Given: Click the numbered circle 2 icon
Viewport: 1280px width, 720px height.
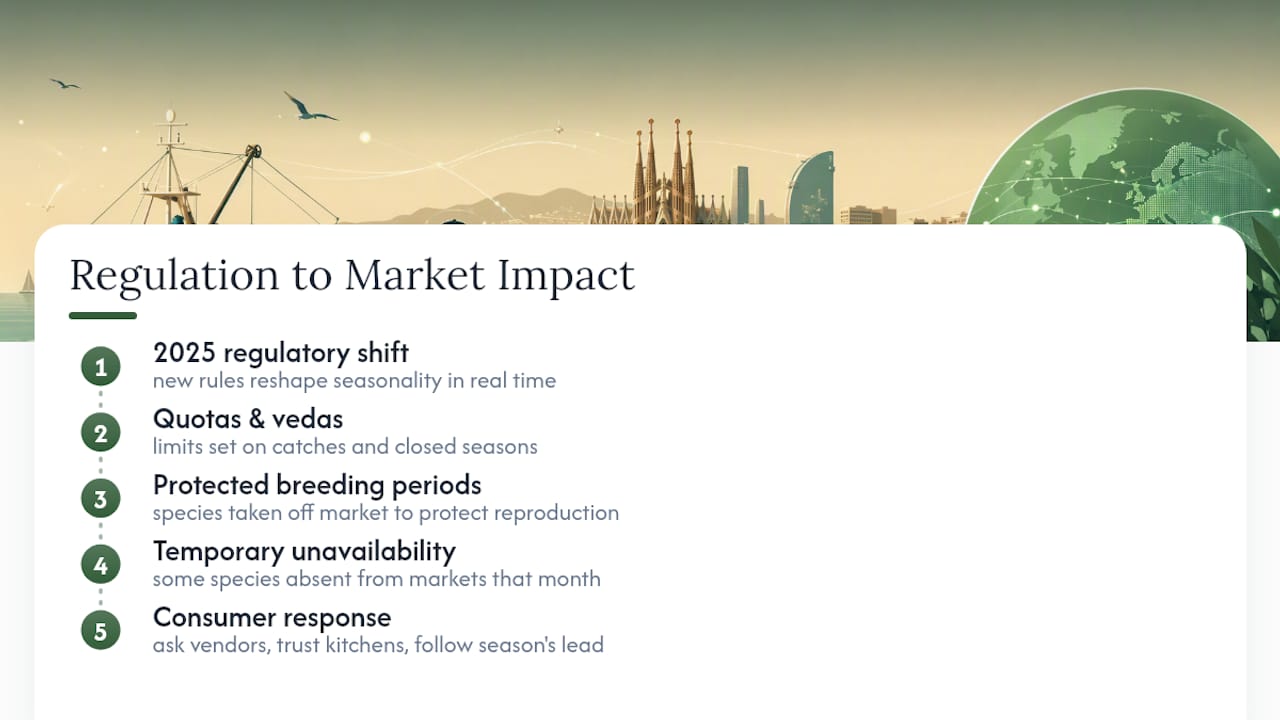Looking at the screenshot, I should 100,433.
